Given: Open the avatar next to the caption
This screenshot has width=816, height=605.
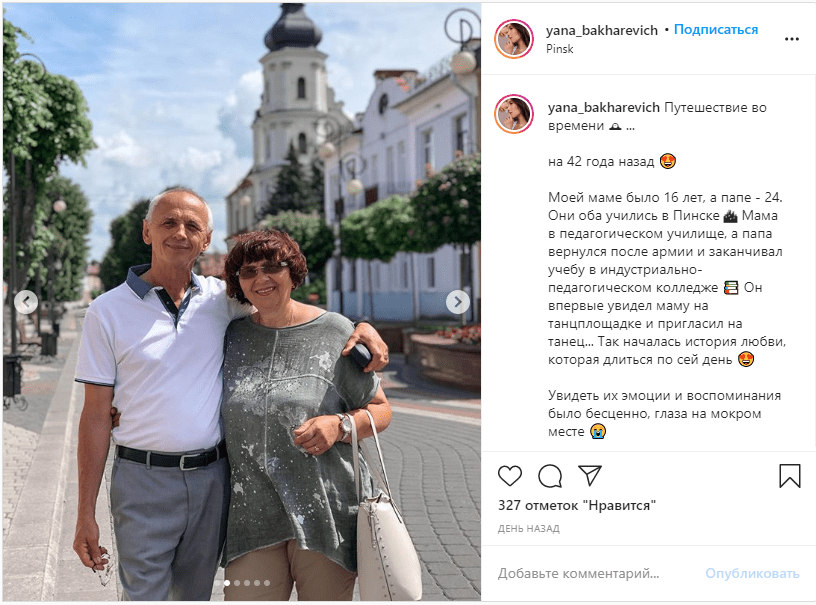Looking at the screenshot, I should point(514,114).
